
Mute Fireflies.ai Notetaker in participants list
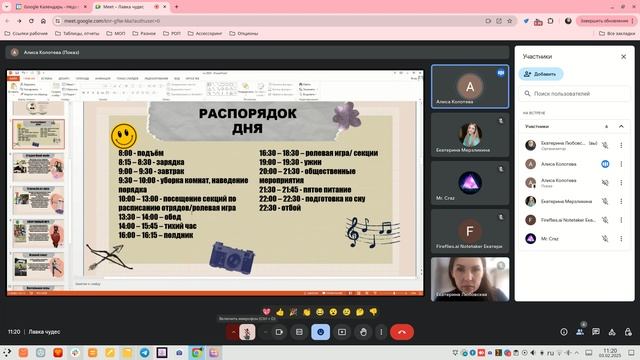click(x=605, y=220)
